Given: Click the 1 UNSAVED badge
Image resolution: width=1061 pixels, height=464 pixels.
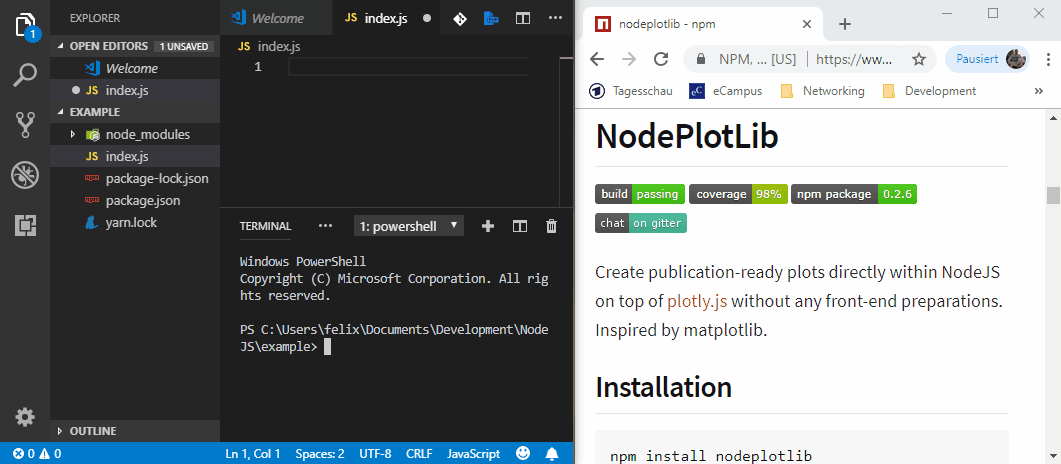Looking at the screenshot, I should 184,47.
